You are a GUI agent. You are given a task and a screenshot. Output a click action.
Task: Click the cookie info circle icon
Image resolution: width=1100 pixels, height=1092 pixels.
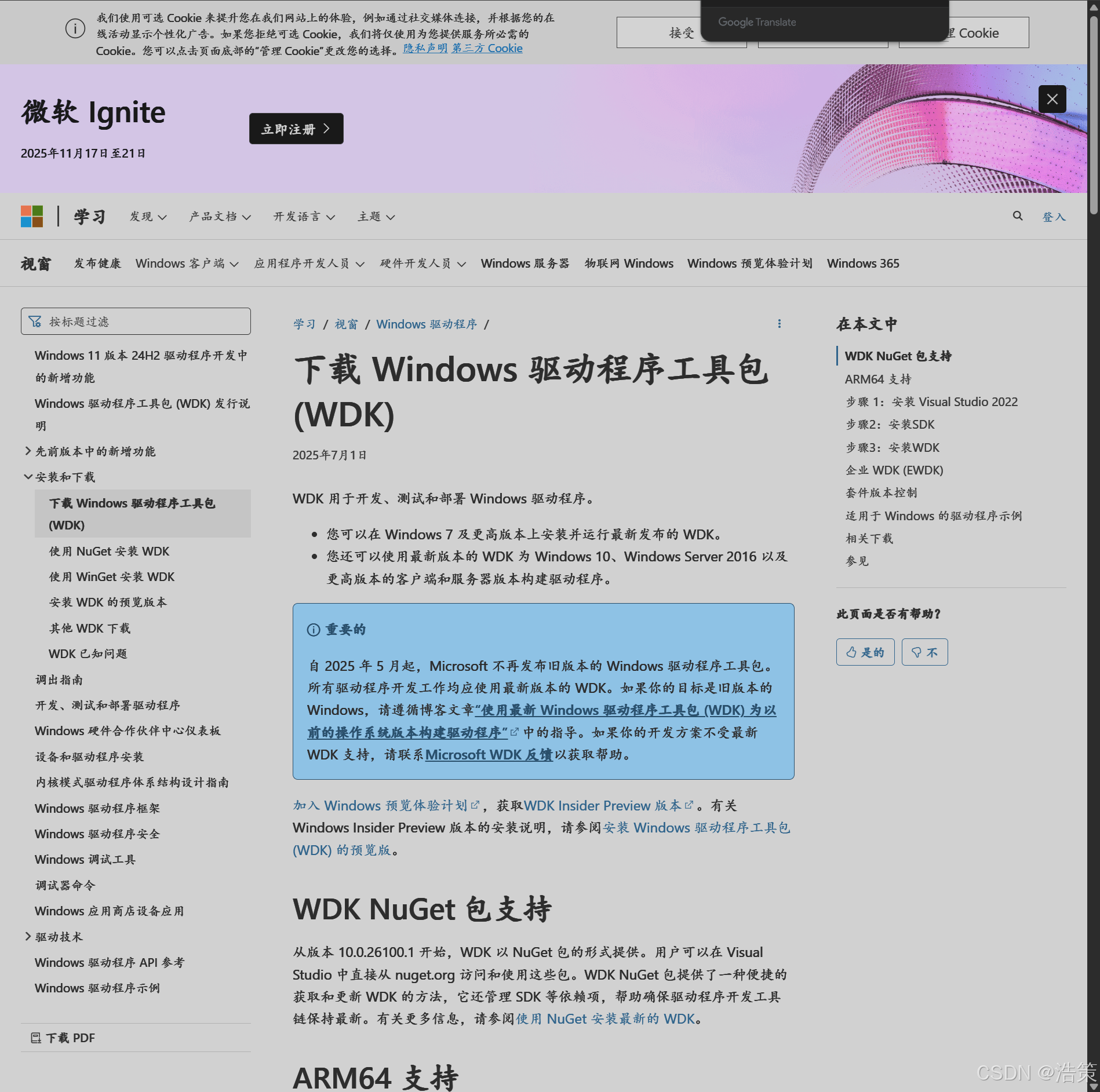[x=75, y=28]
